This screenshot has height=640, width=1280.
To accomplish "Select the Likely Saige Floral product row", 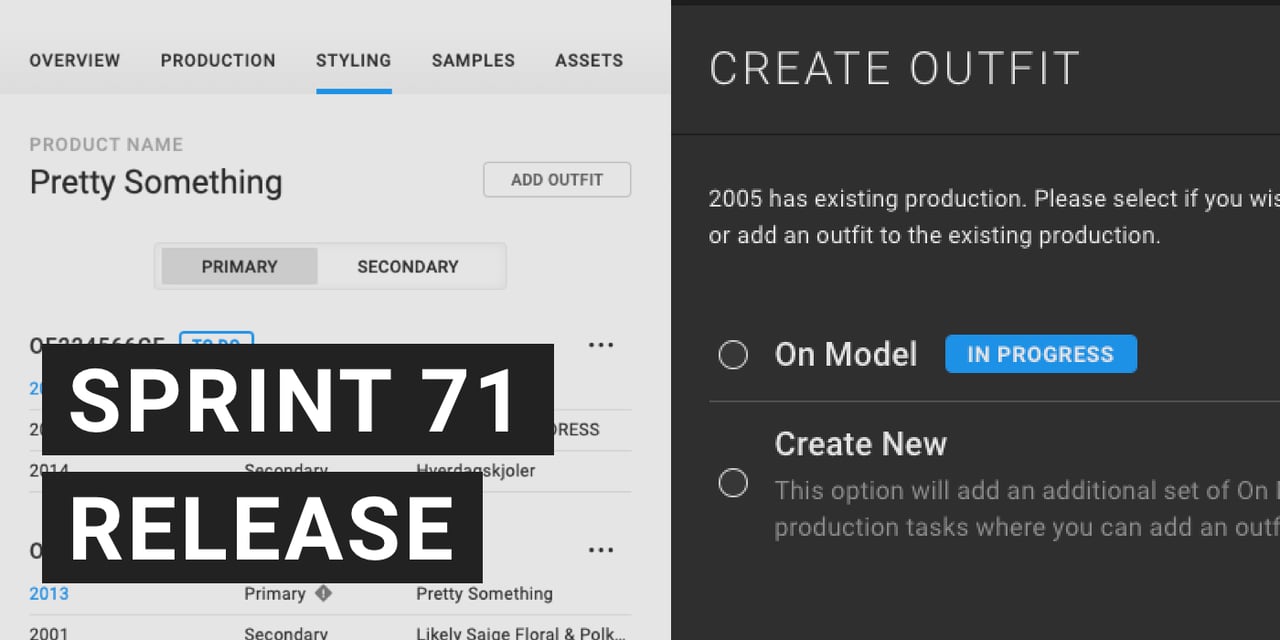I will pyautogui.click(x=520, y=632).
